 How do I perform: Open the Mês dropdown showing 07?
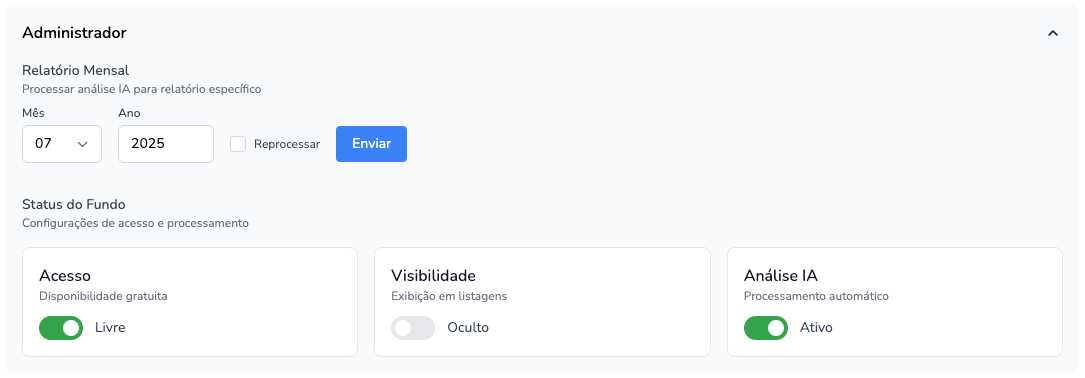click(62, 144)
